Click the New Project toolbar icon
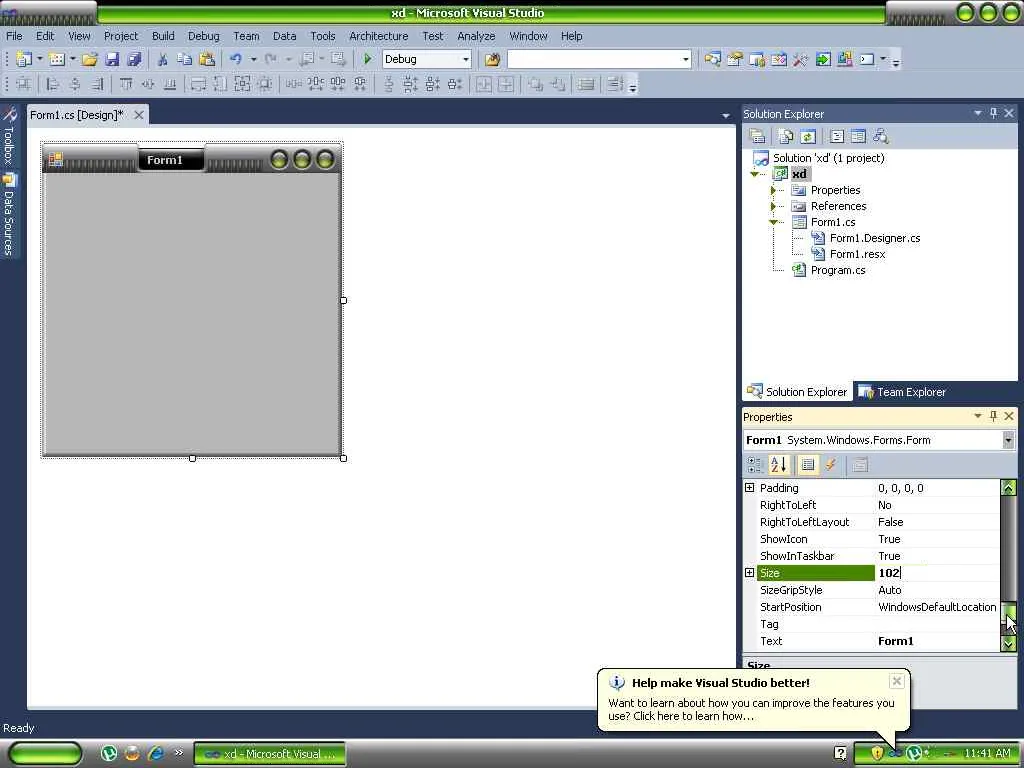 pyautogui.click(x=24, y=59)
